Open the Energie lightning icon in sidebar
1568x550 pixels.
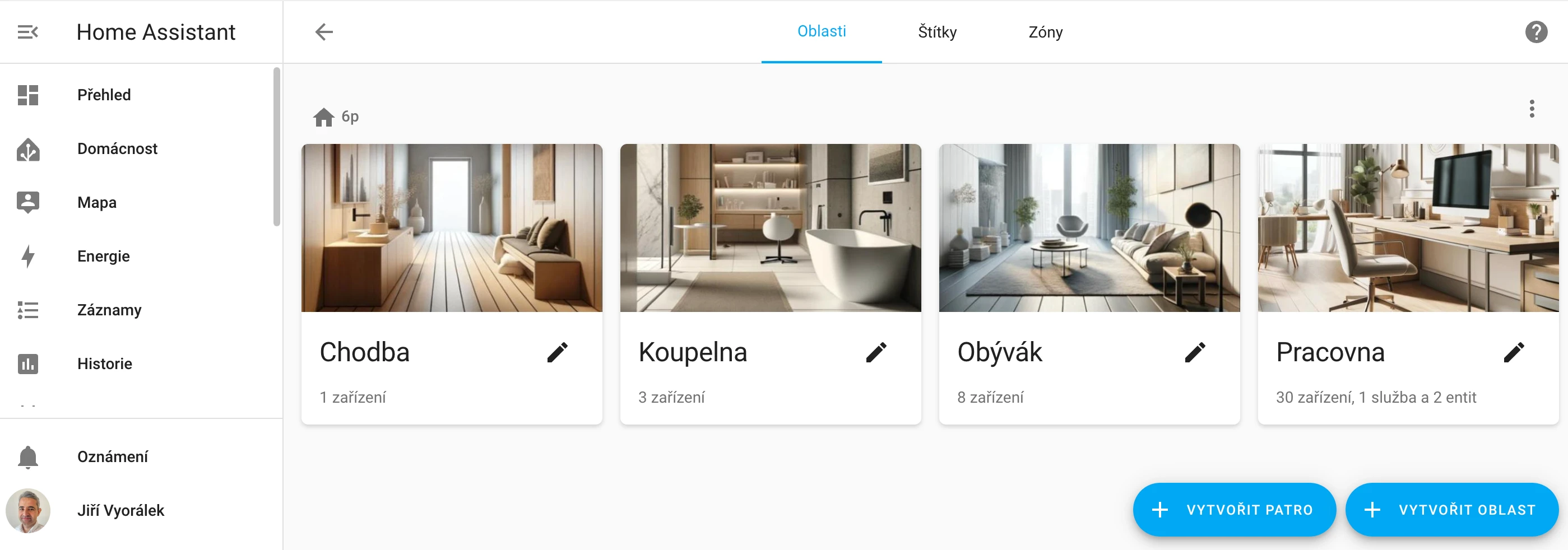28,256
